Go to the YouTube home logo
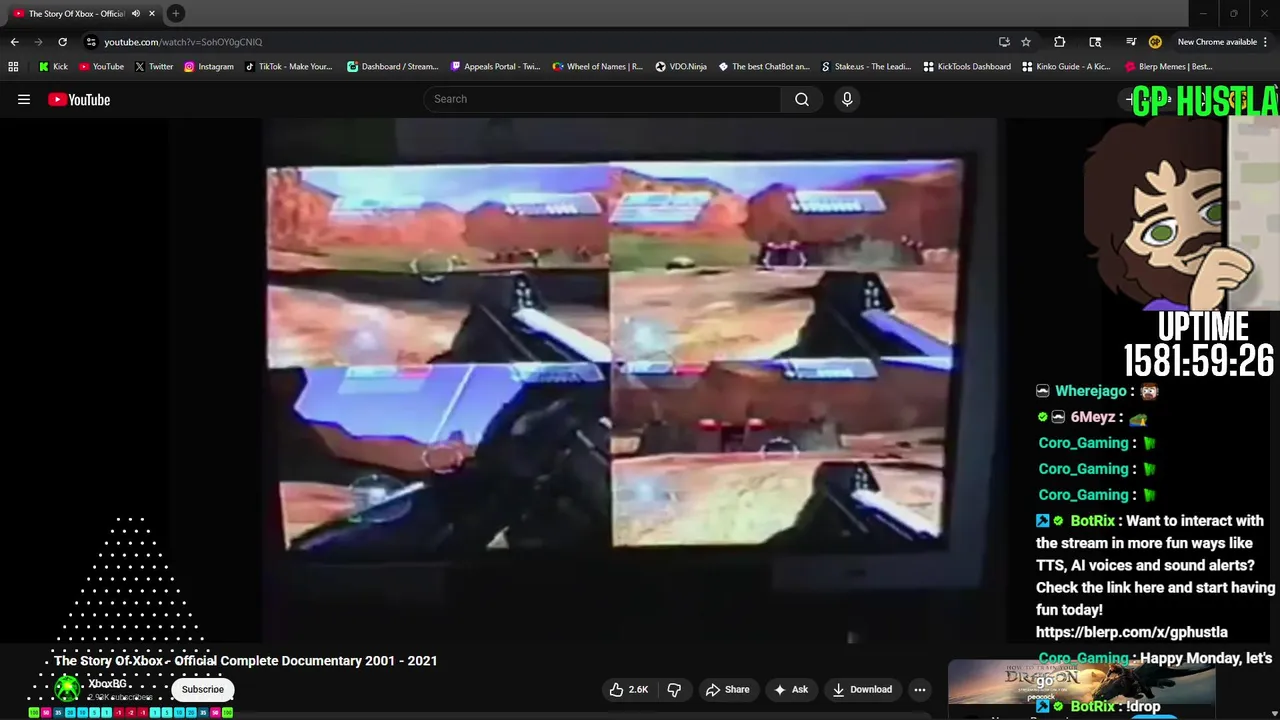This screenshot has width=1280, height=720. click(79, 99)
